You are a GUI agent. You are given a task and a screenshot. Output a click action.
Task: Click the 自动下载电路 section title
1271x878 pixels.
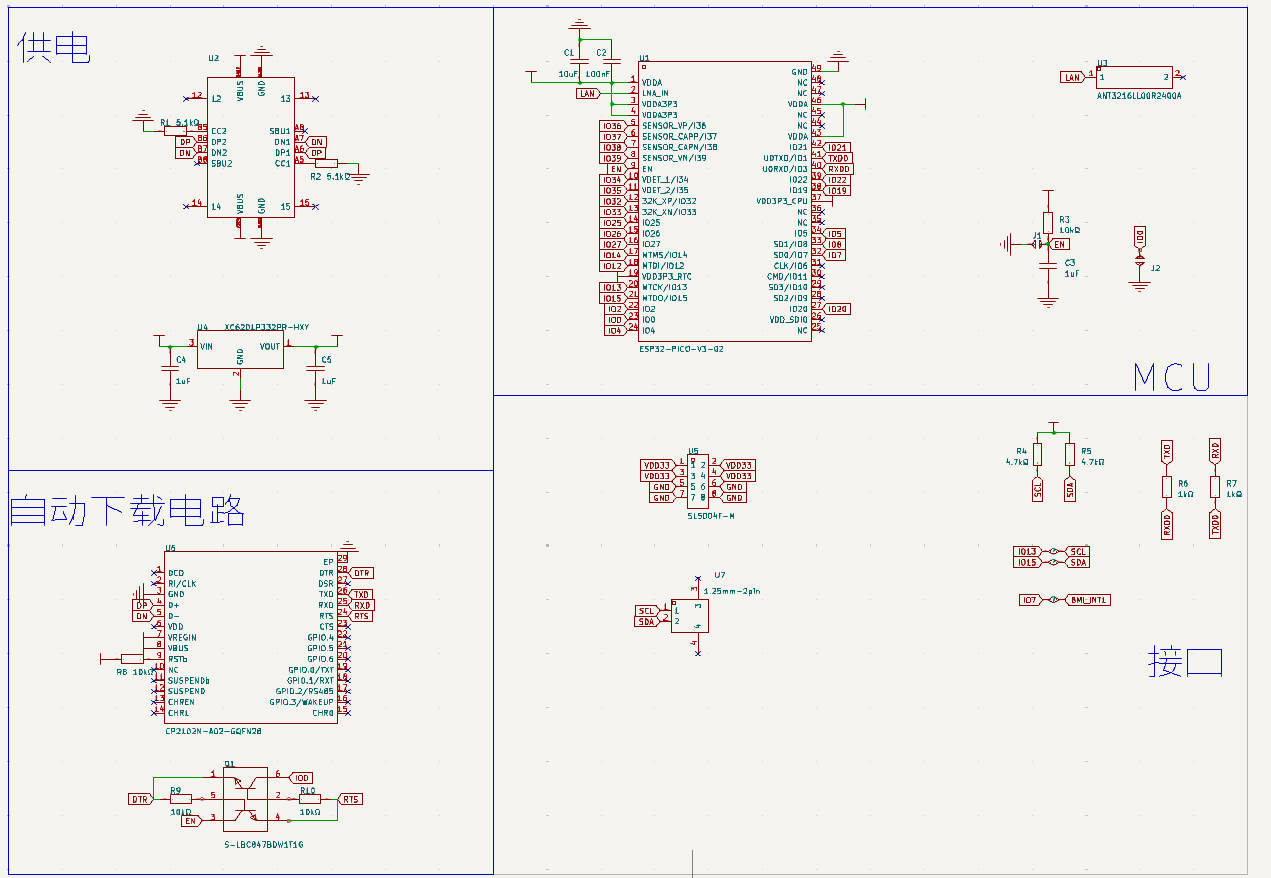(128, 511)
